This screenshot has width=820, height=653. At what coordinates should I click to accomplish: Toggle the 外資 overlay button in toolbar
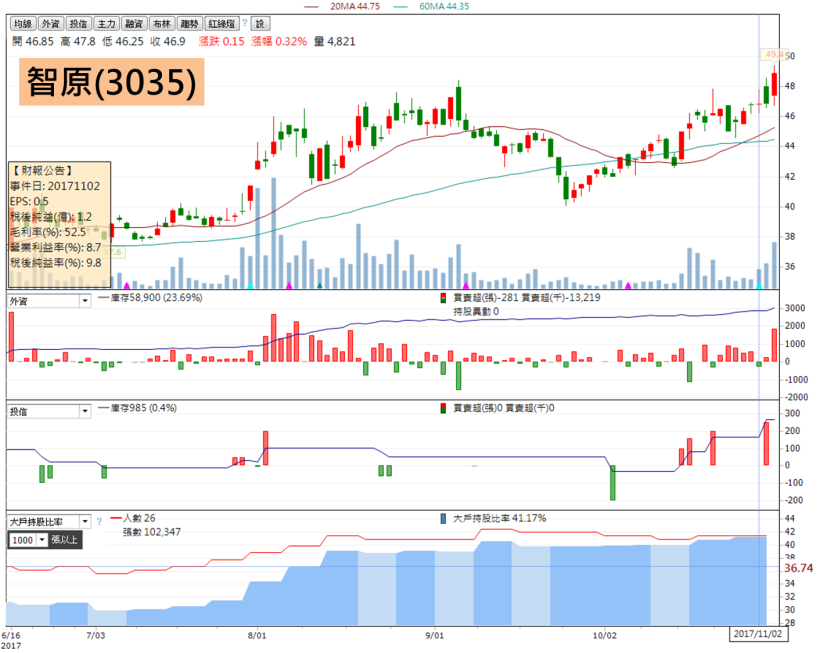click(51, 24)
